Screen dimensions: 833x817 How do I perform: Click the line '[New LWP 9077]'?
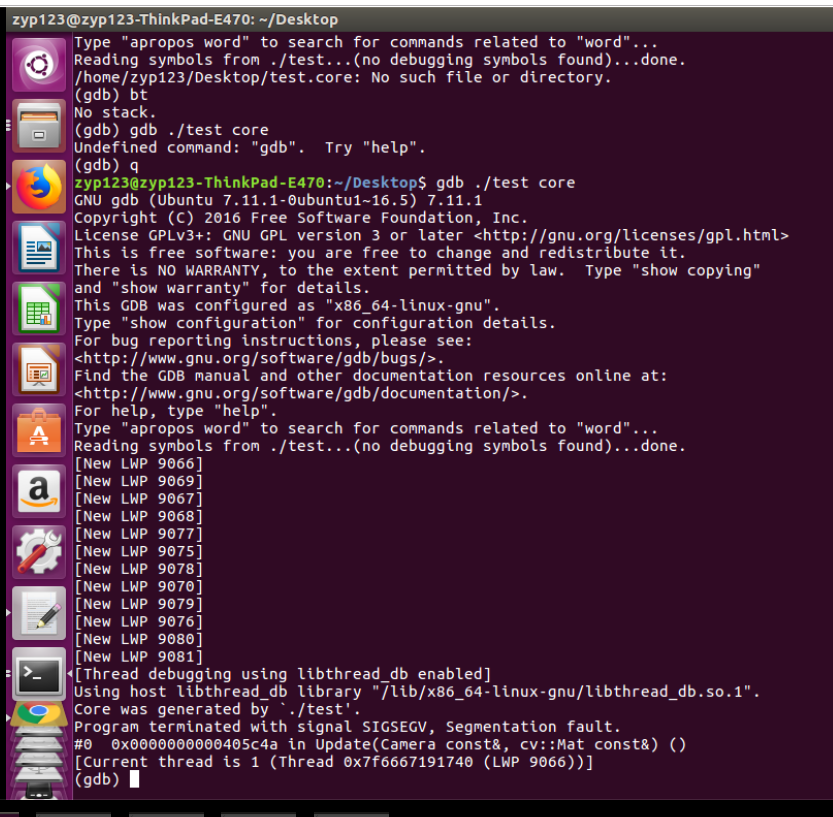click(x=139, y=534)
